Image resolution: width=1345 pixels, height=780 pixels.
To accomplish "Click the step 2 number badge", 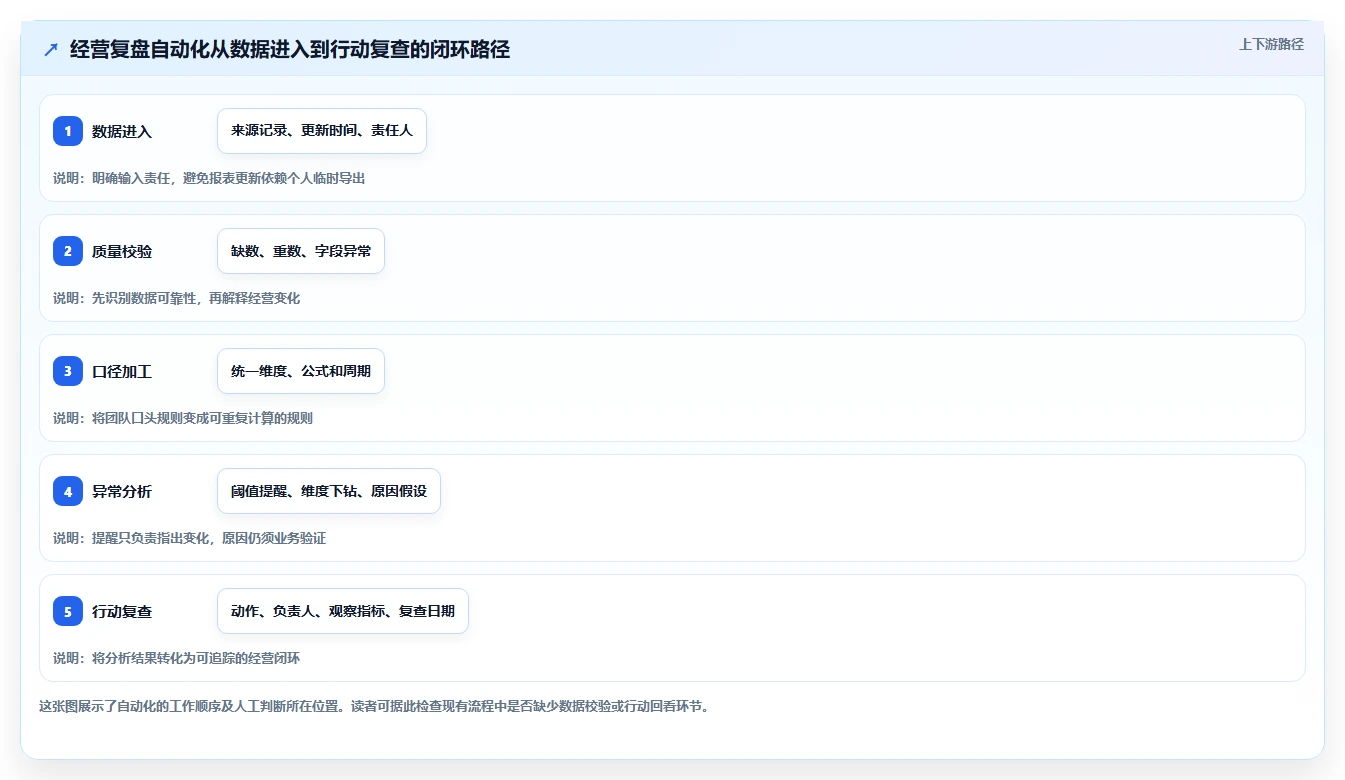I will 68,251.
